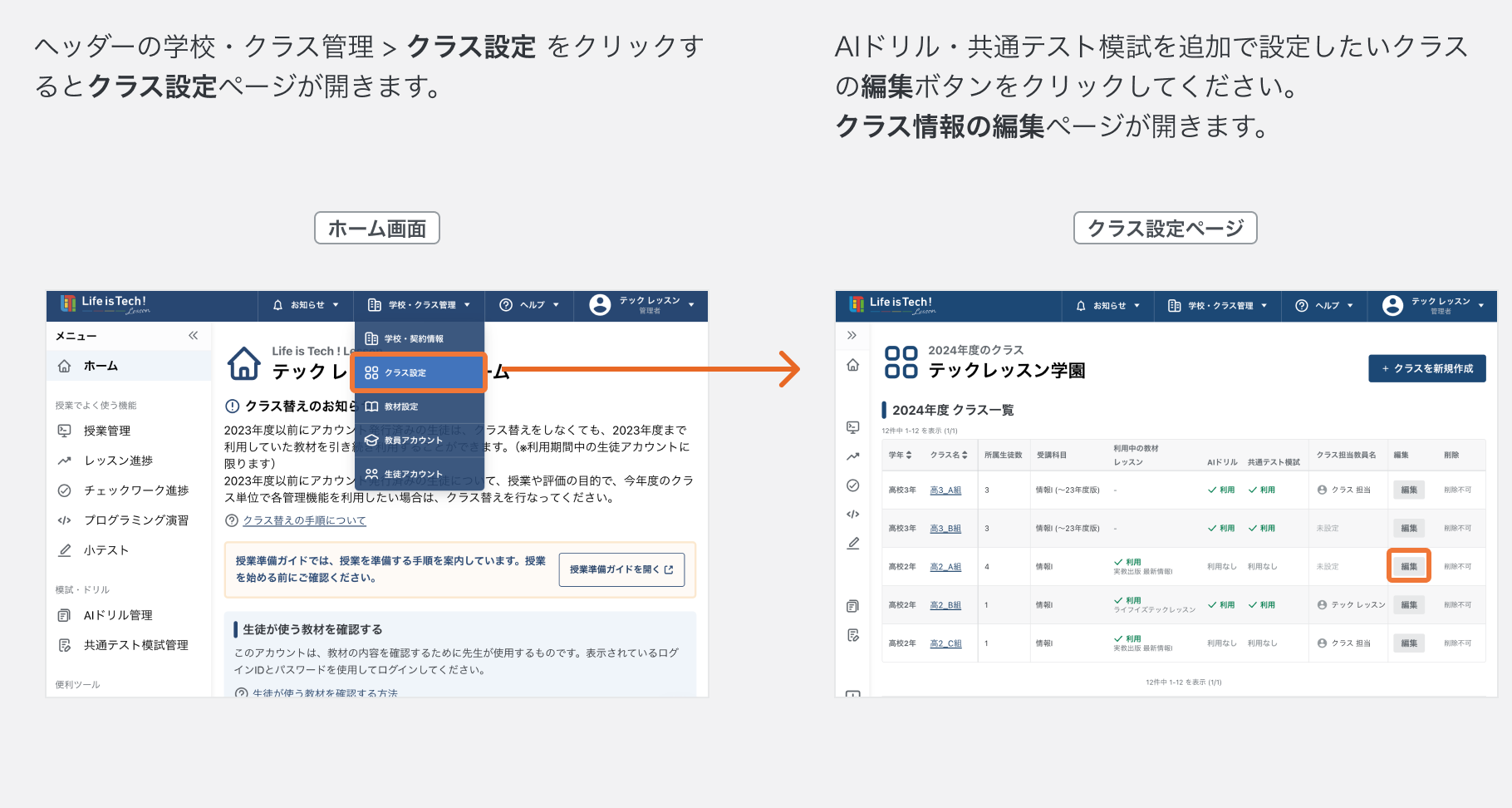Open お知らせ dropdown in home screen header
The width and height of the screenshot is (1512, 808).
click(306, 305)
